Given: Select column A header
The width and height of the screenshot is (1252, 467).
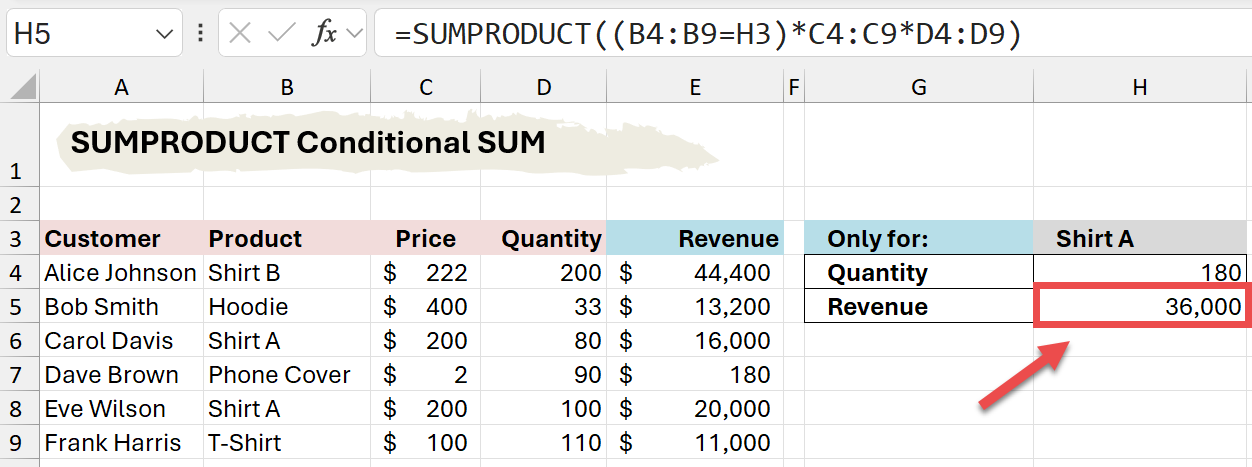Looking at the screenshot, I should (121, 88).
